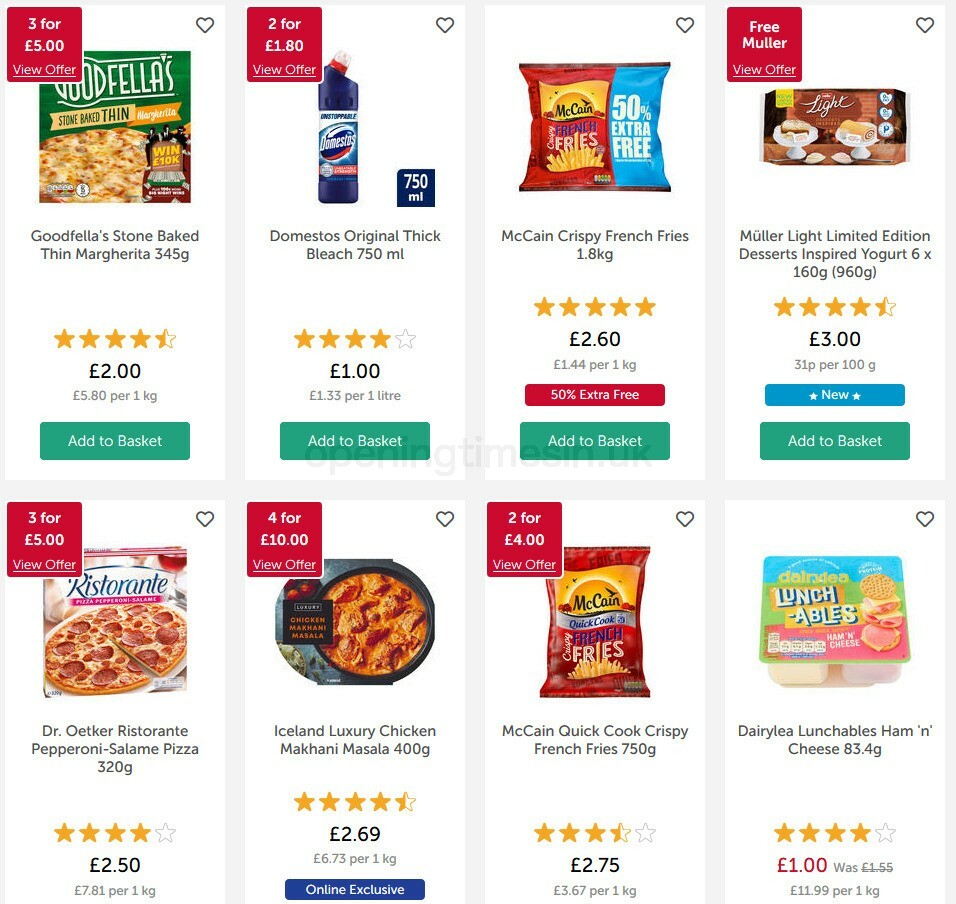Open the 2 for £4.00 McCain offer
Viewport: 956px width, 904px height.
tap(524, 564)
